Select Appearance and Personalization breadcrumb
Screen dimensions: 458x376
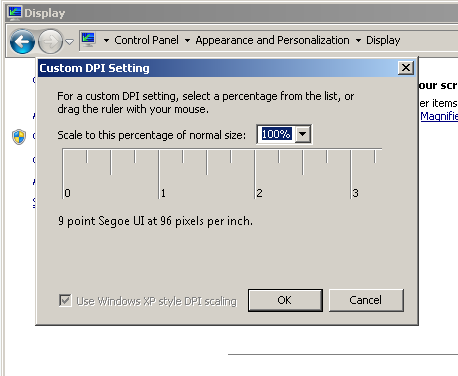point(272,40)
